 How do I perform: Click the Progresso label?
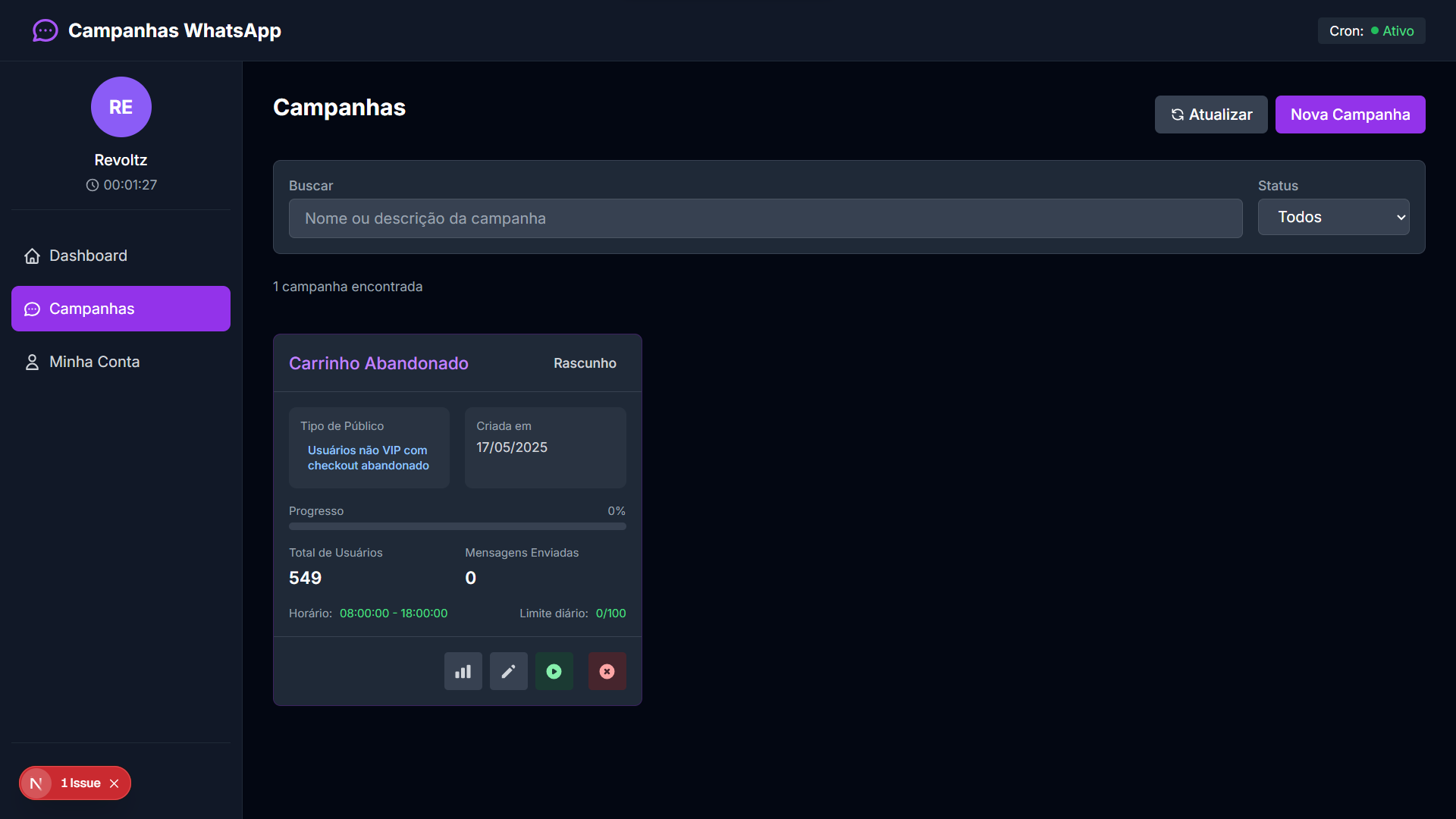(x=316, y=511)
